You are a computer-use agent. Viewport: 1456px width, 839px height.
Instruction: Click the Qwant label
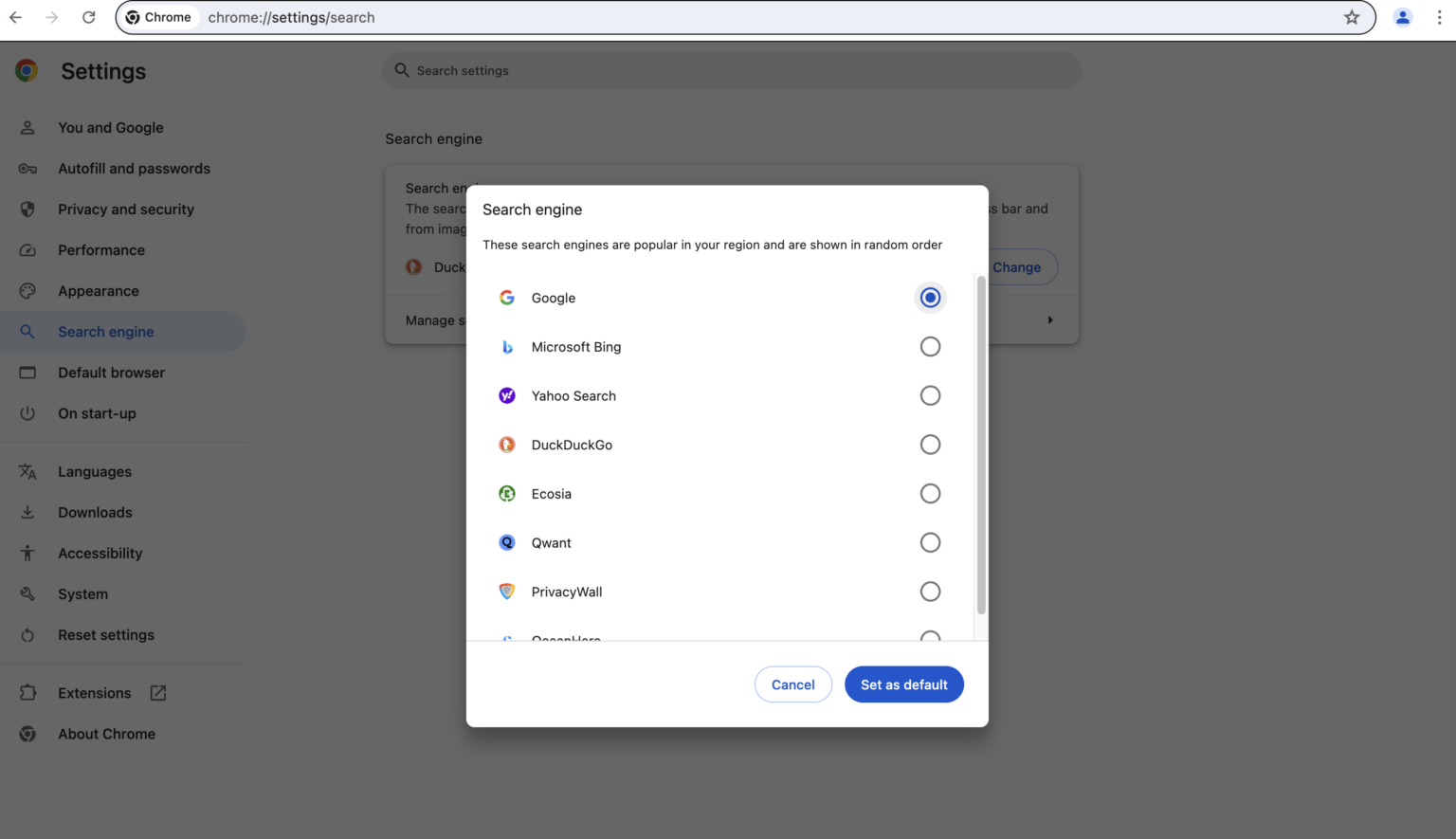[x=552, y=542]
